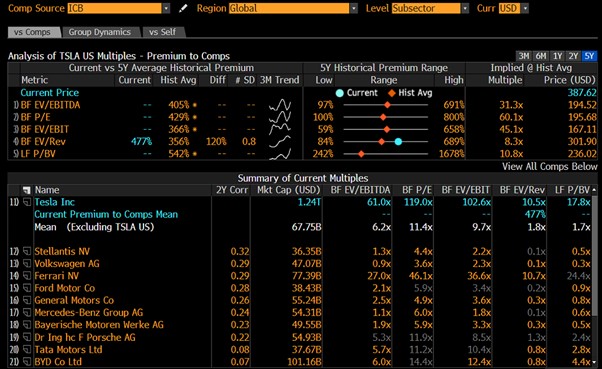
Task: Click the chart icon next to Dr Ing hc F Porsche
Action: [x=27, y=338]
